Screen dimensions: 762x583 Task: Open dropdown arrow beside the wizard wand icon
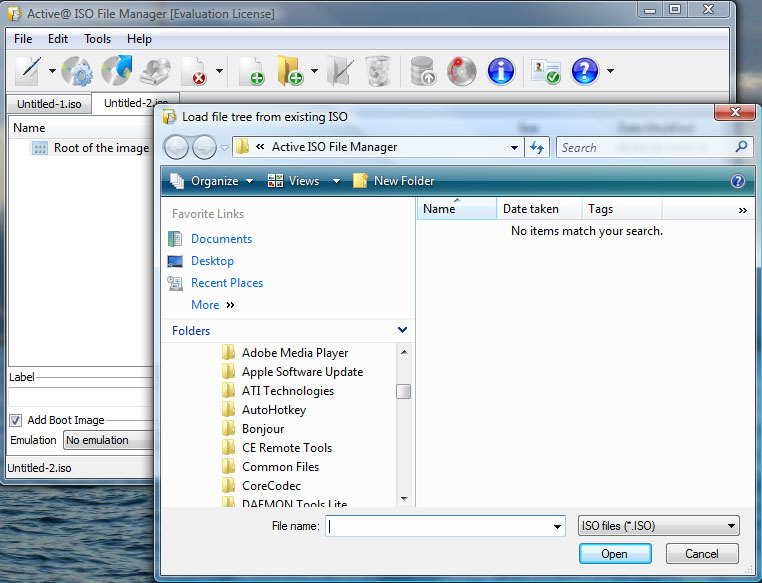coord(52,71)
